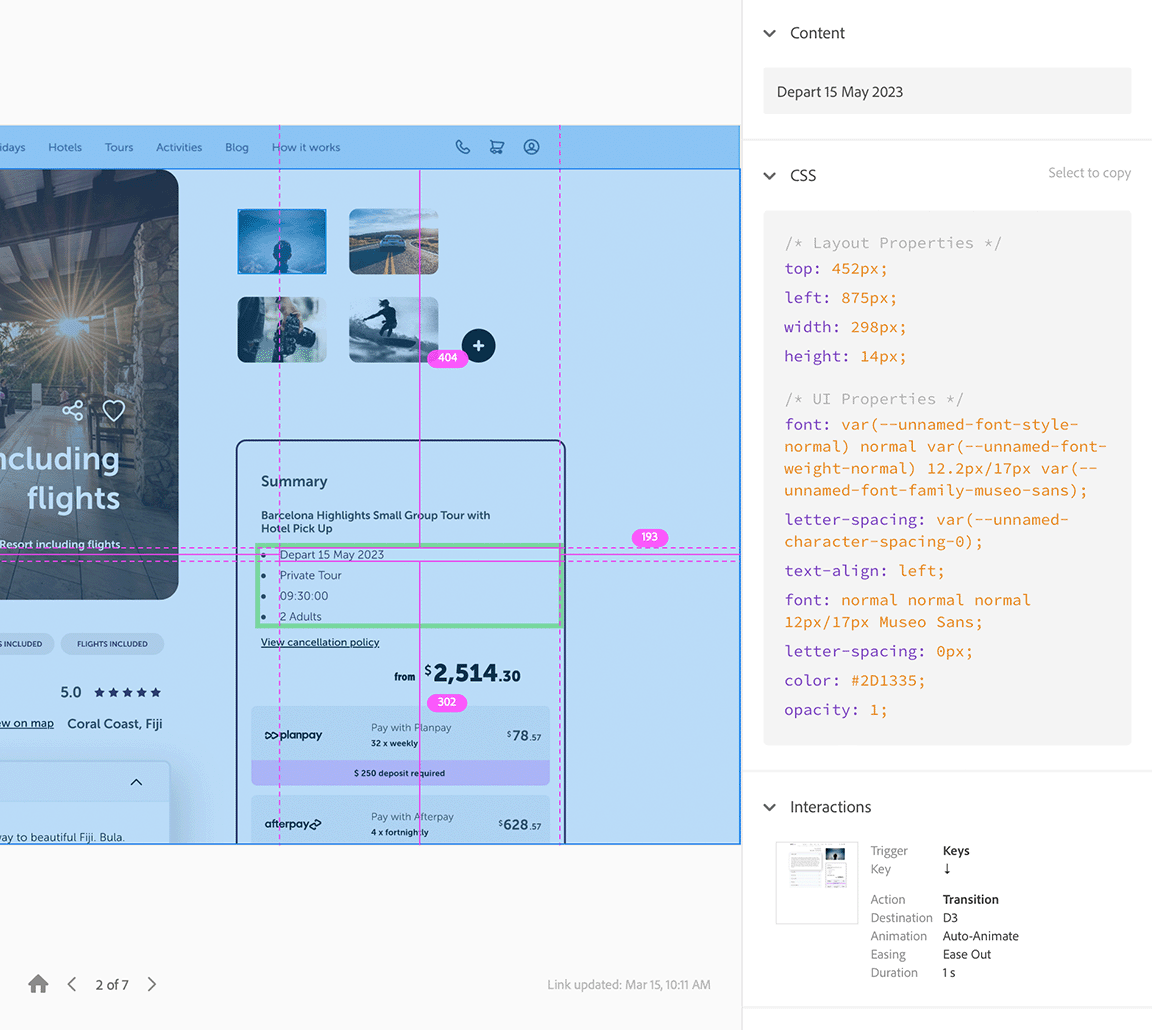Click the share icon on the resort photo
The width and height of the screenshot is (1152, 1030).
point(73,410)
